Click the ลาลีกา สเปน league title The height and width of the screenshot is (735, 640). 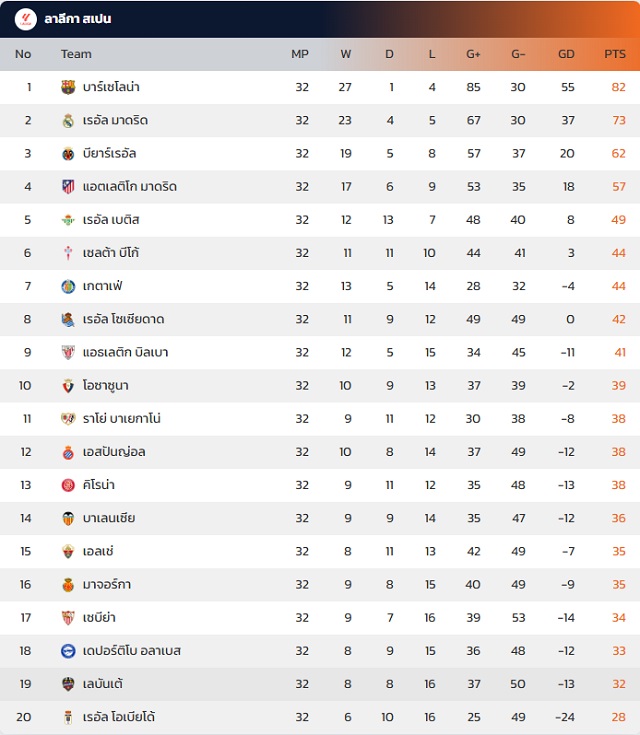coord(78,19)
